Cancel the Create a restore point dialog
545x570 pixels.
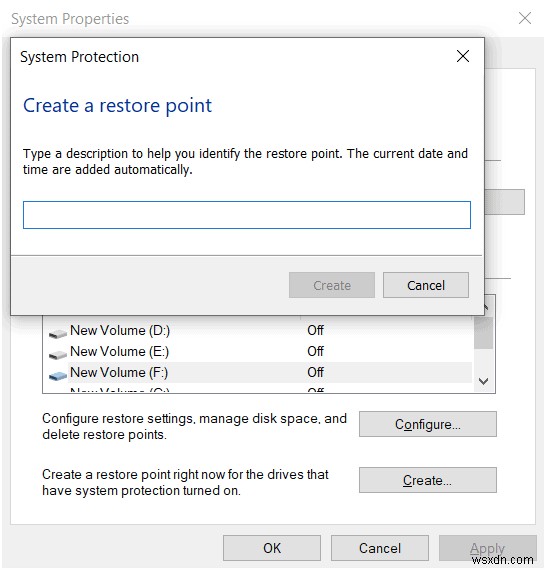click(x=425, y=285)
